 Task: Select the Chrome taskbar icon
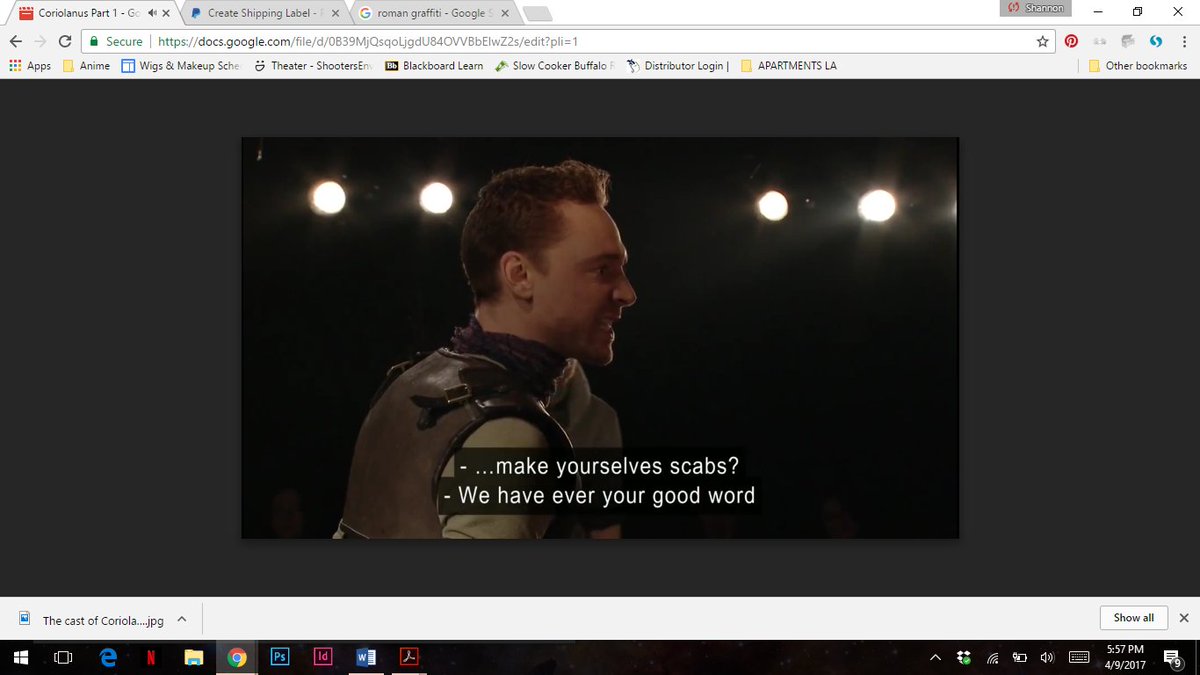pos(237,657)
